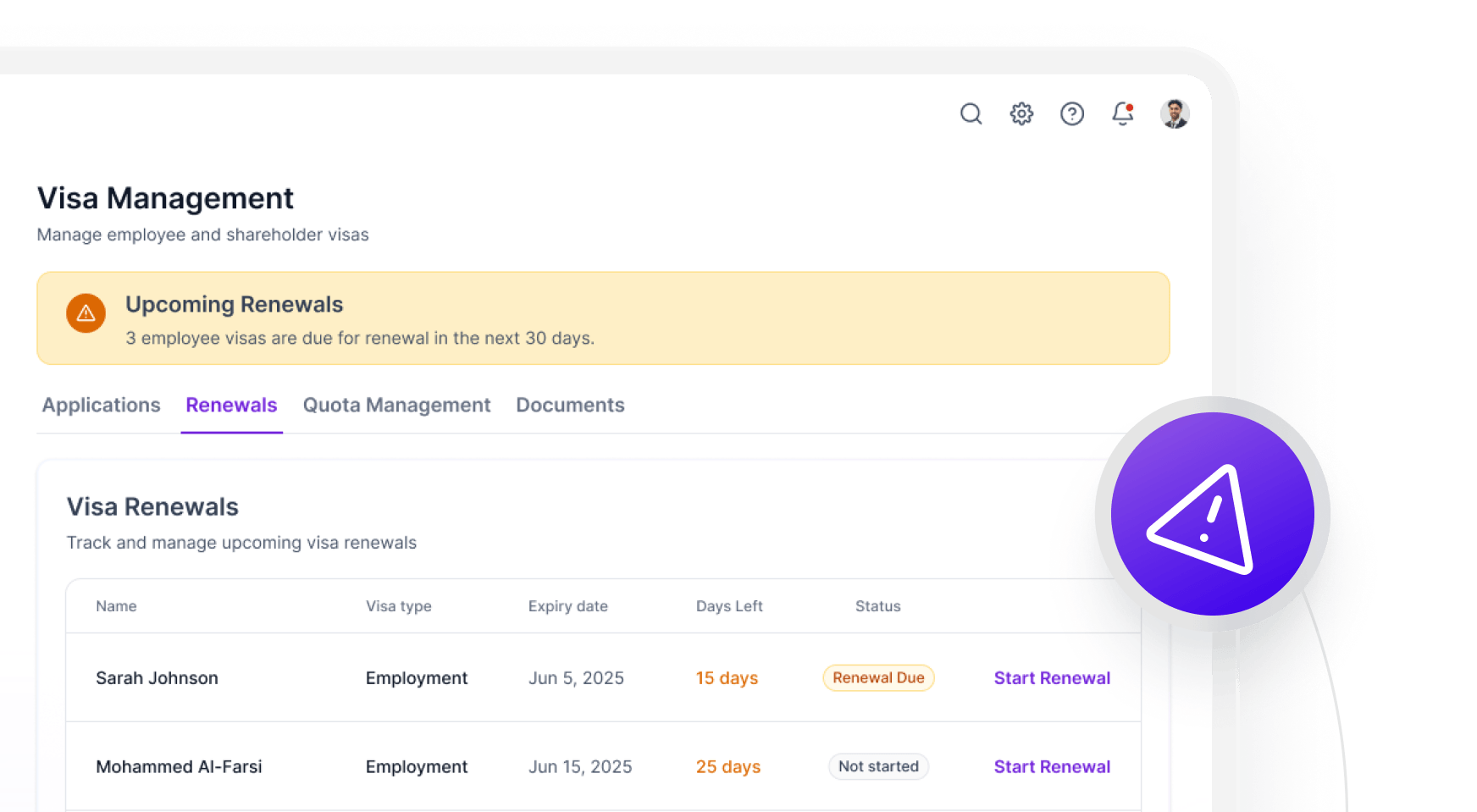Click the Not started status badge

click(878, 766)
